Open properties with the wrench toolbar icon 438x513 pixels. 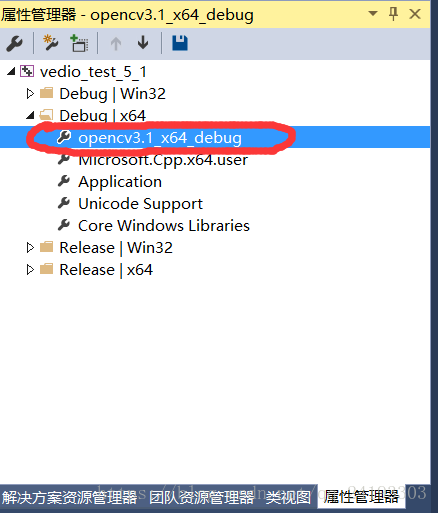[14, 43]
